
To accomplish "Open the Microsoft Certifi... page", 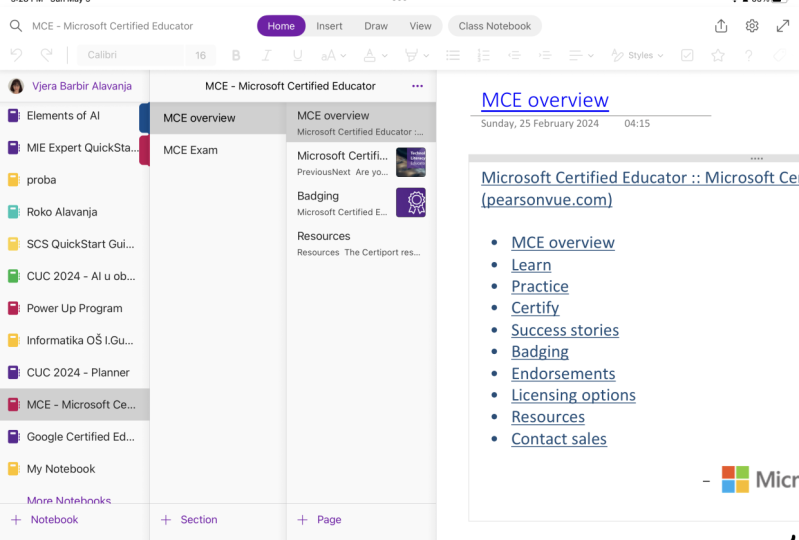I will point(361,163).
